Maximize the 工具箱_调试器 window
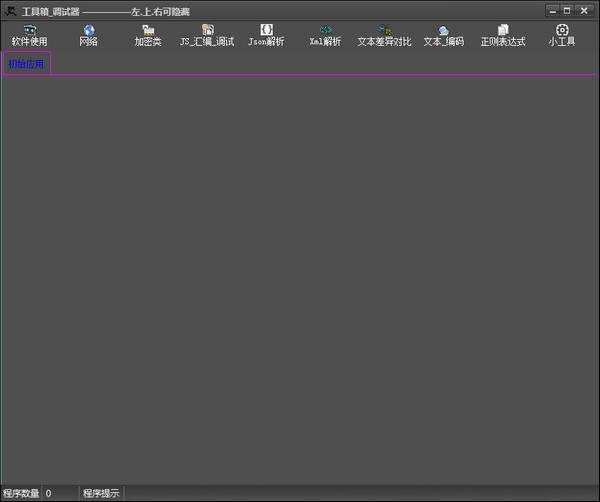 567,10
